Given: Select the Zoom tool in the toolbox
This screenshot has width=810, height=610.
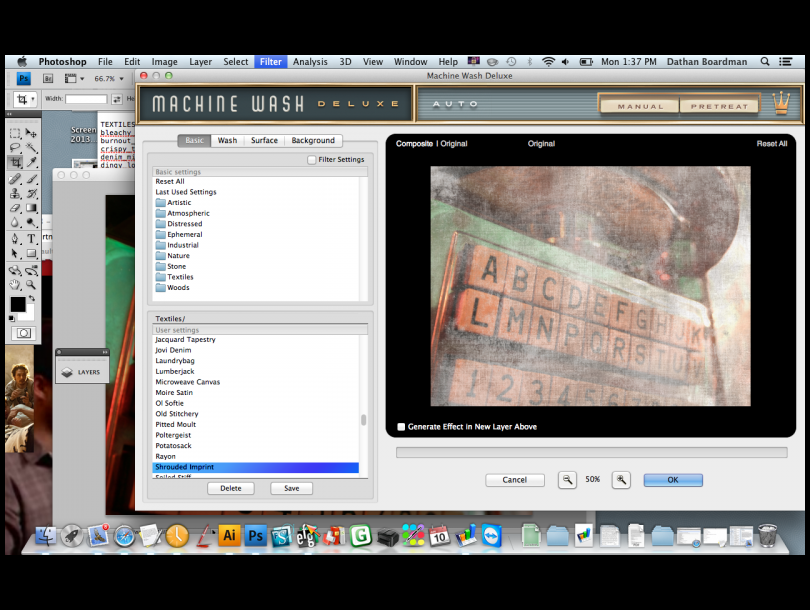Looking at the screenshot, I should tap(31, 285).
